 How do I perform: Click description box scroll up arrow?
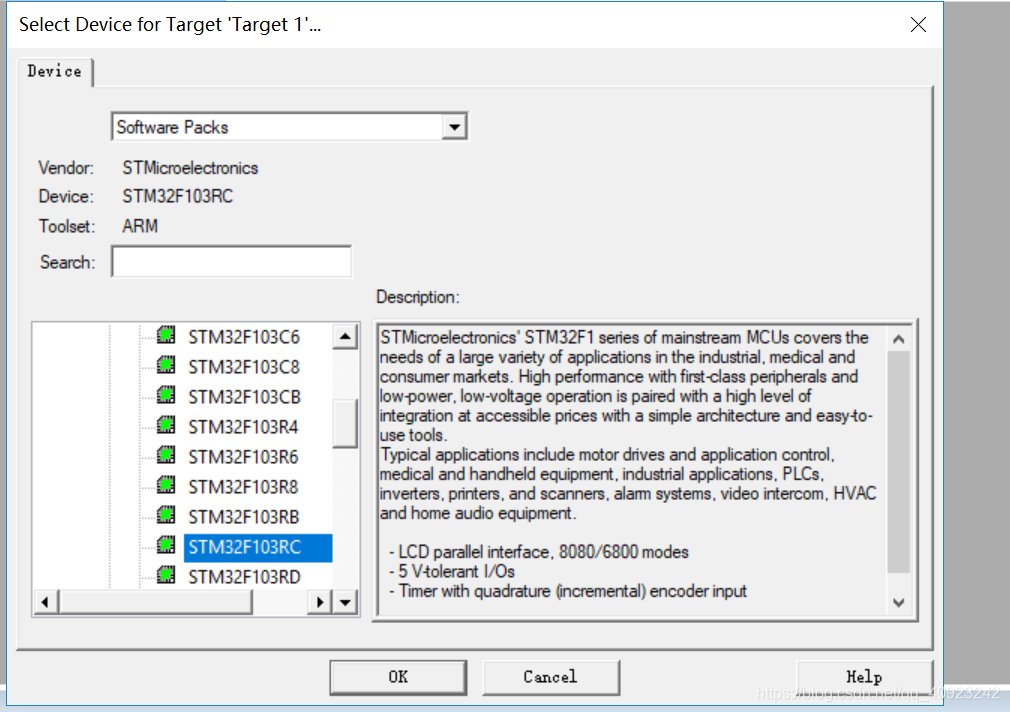point(899,338)
